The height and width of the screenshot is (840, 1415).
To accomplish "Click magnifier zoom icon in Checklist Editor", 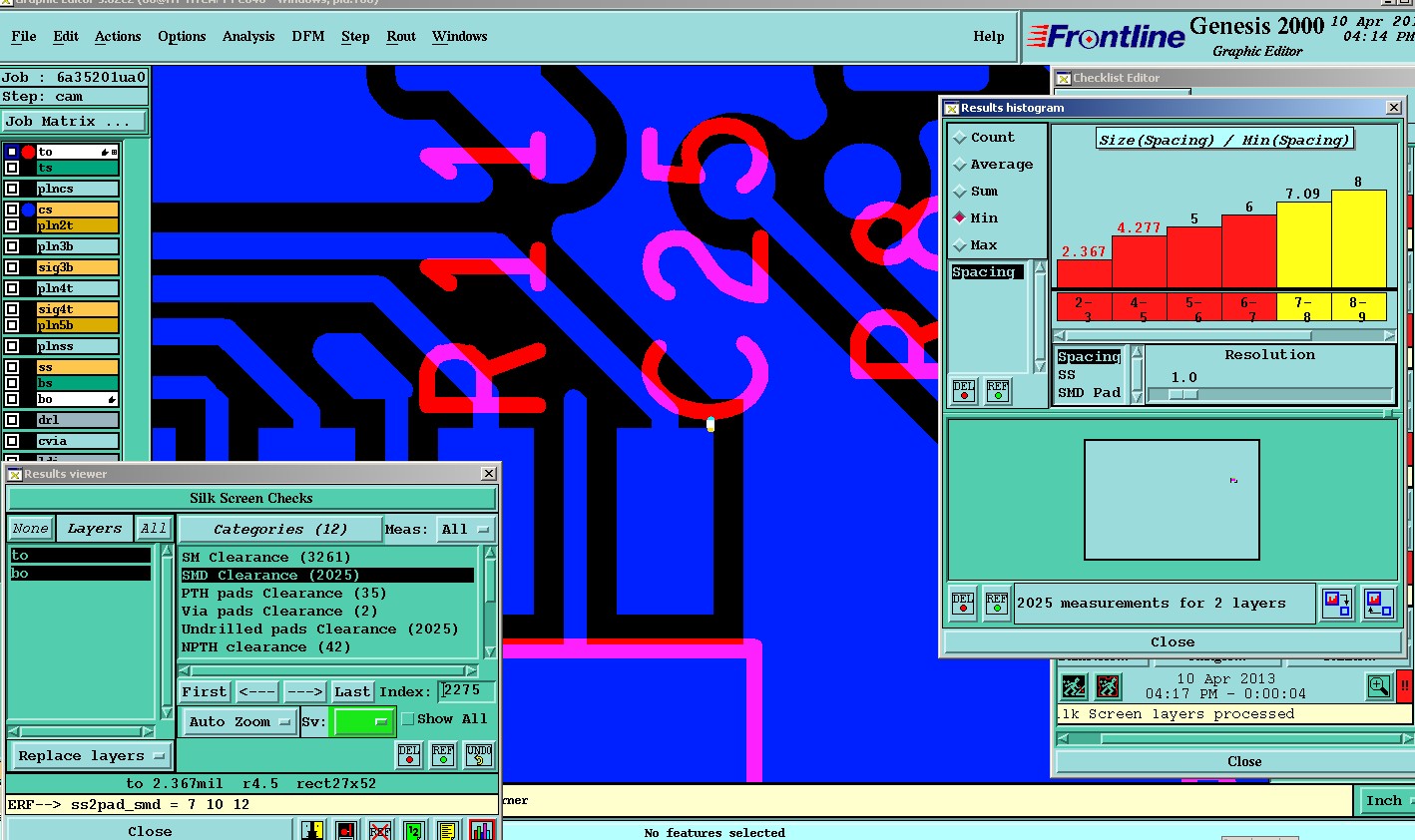I will pyautogui.click(x=1379, y=686).
